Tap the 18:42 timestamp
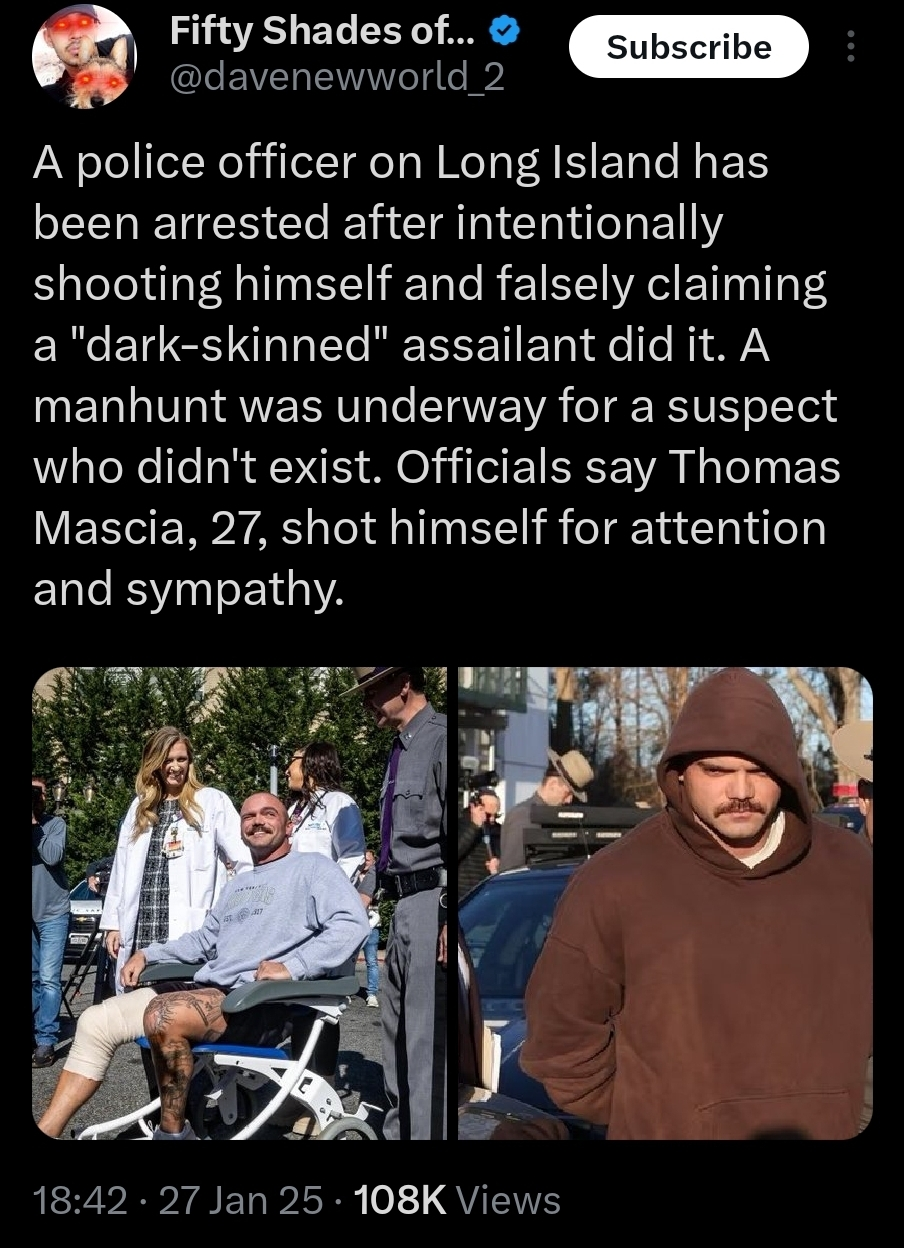Screen dimensions: 904x1248 [x=81, y=1199]
